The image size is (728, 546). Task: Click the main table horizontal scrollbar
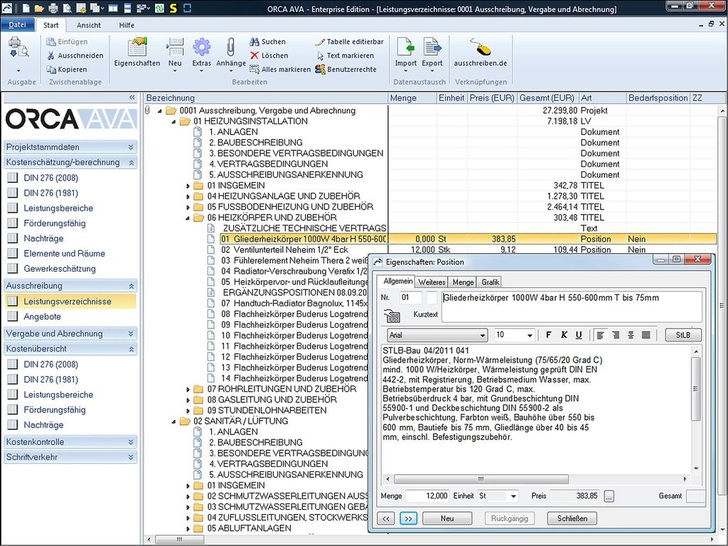point(179,539)
